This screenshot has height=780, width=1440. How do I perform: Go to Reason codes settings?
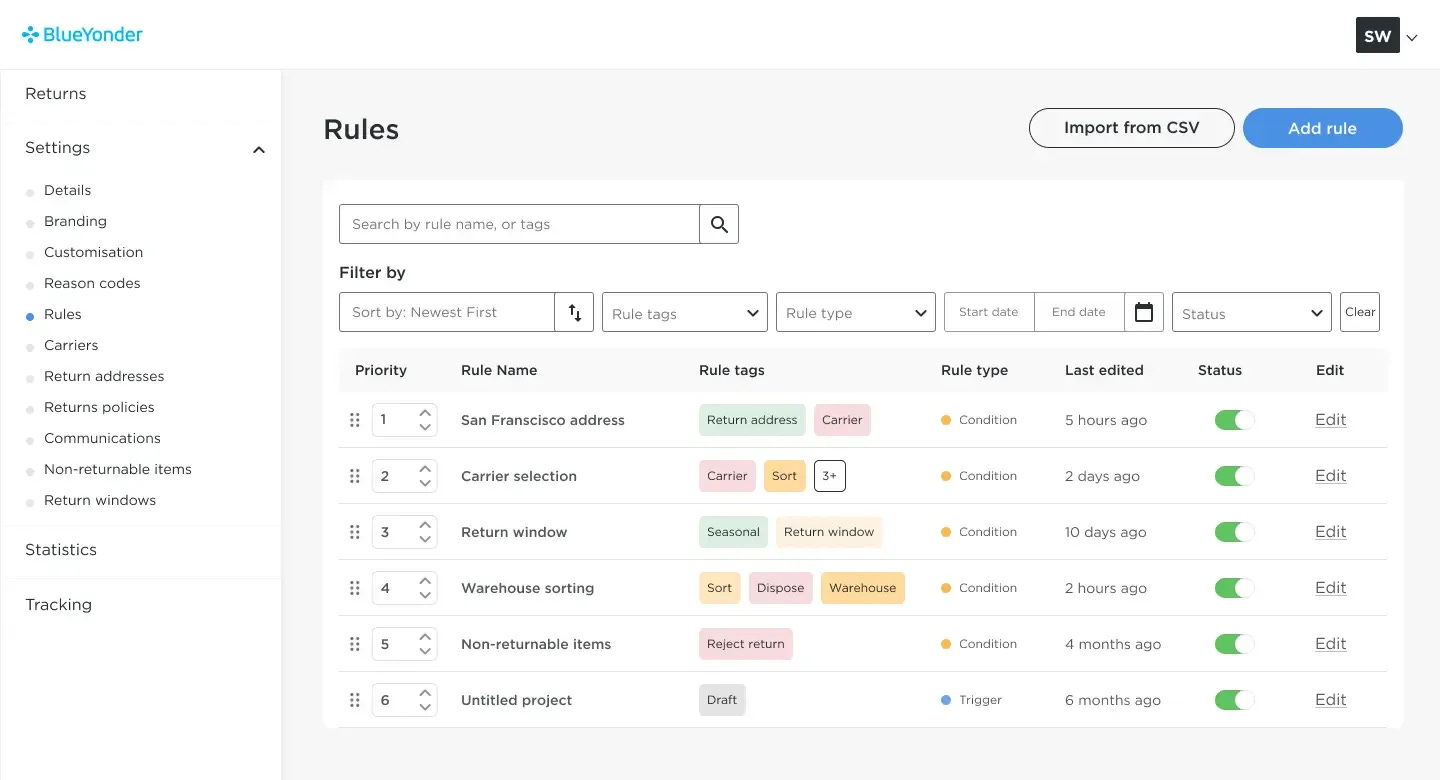pos(92,283)
